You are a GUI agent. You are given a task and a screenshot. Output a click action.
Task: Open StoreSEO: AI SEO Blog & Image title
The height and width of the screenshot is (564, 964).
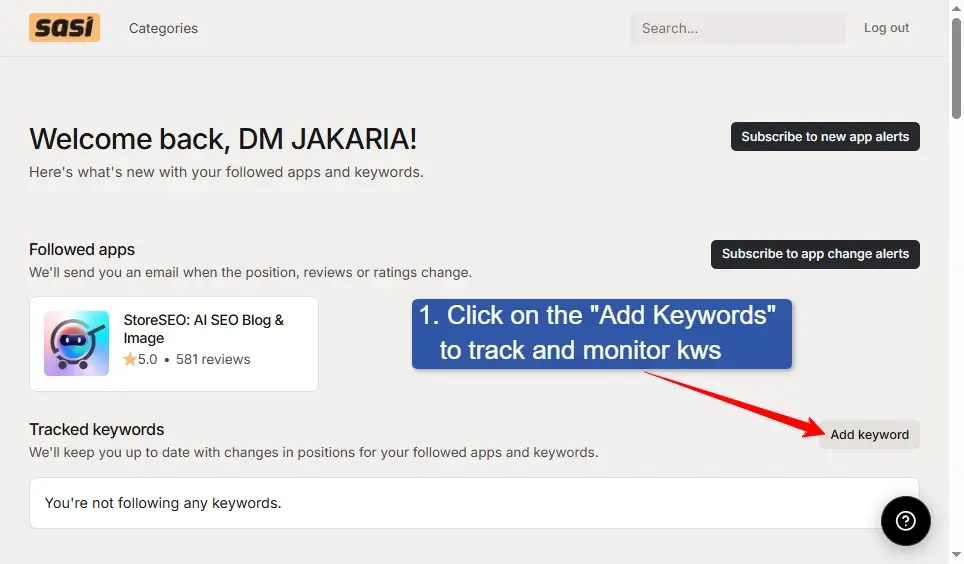click(203, 329)
